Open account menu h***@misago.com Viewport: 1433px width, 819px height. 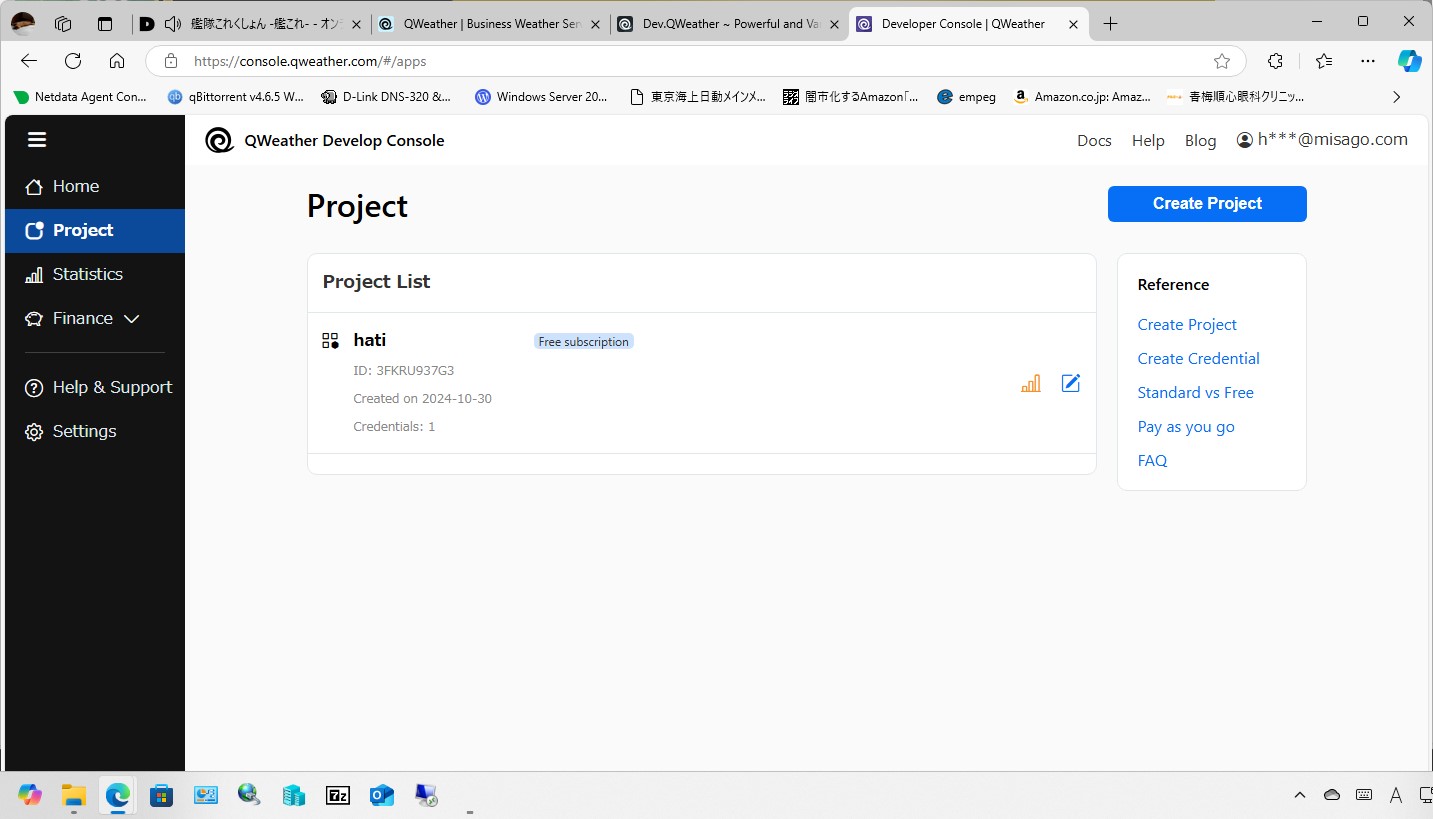pos(1322,140)
